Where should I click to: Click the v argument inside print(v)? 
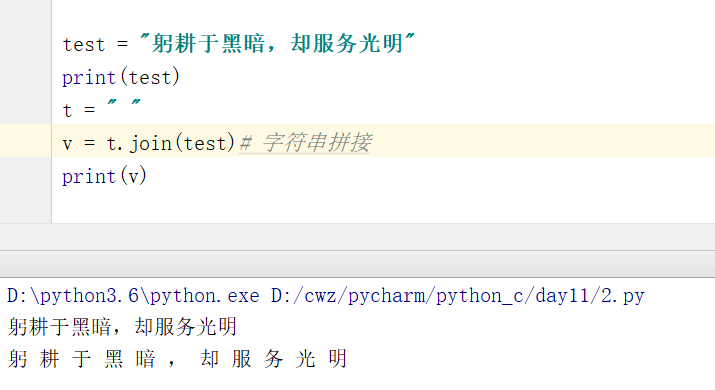click(134, 177)
